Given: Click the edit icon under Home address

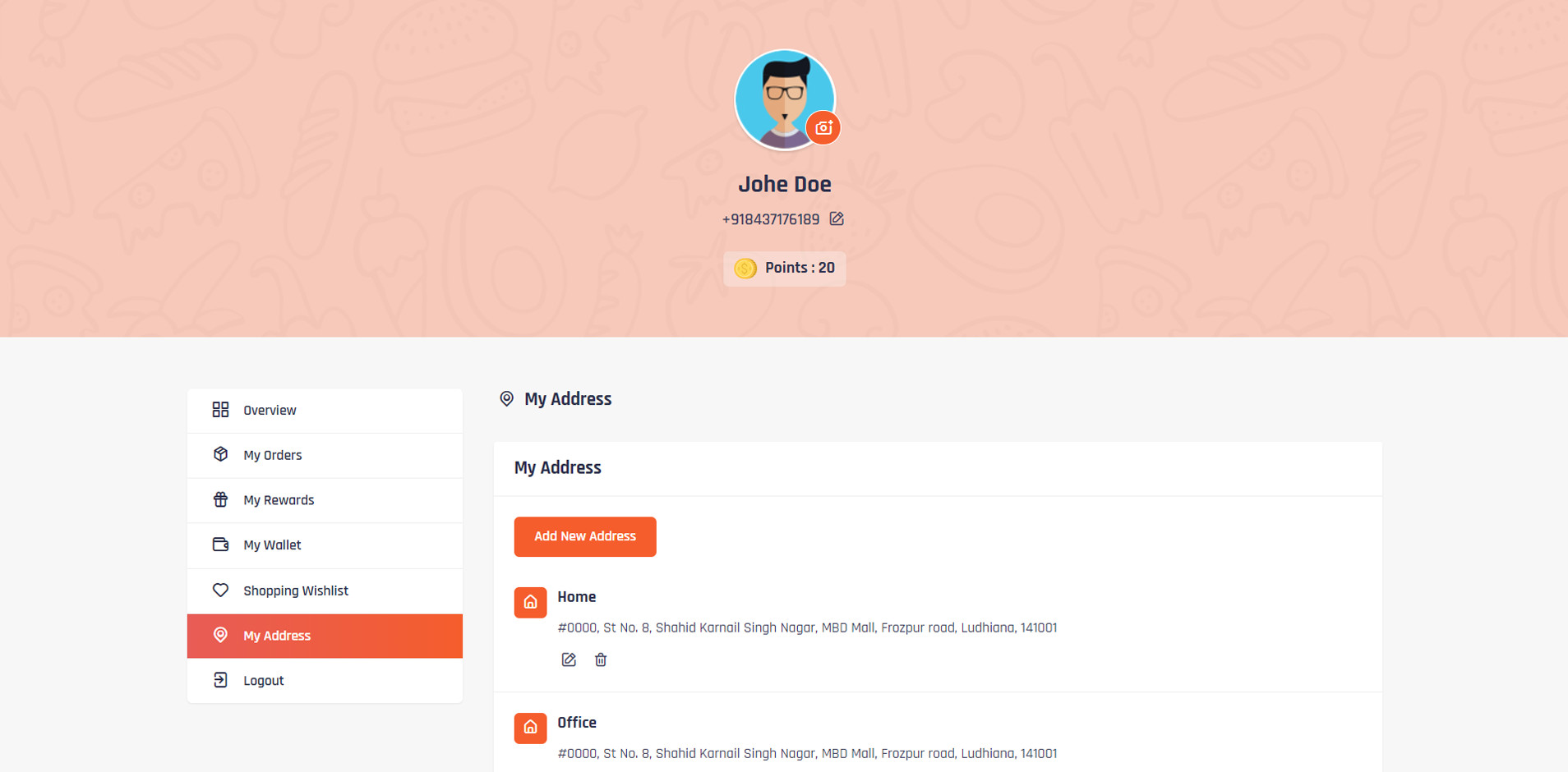Looking at the screenshot, I should click(x=569, y=659).
